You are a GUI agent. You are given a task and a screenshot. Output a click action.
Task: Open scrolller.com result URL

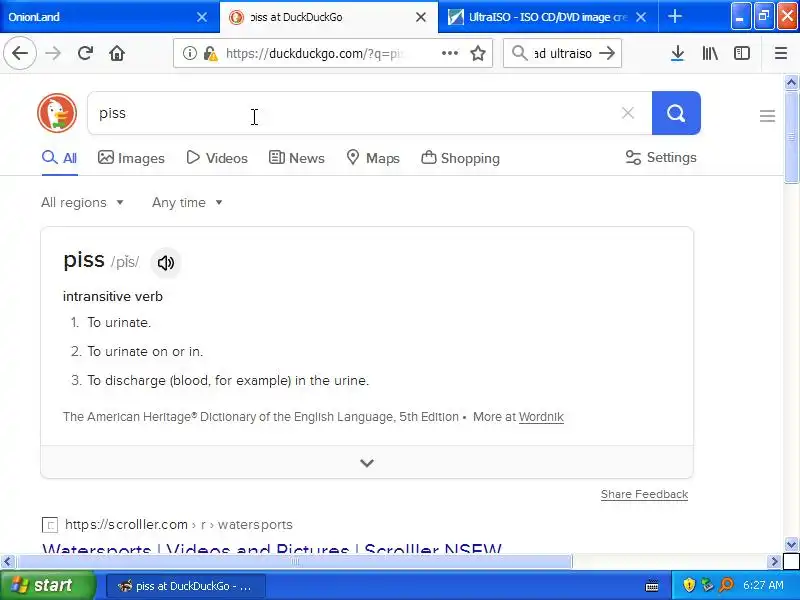click(x=179, y=524)
